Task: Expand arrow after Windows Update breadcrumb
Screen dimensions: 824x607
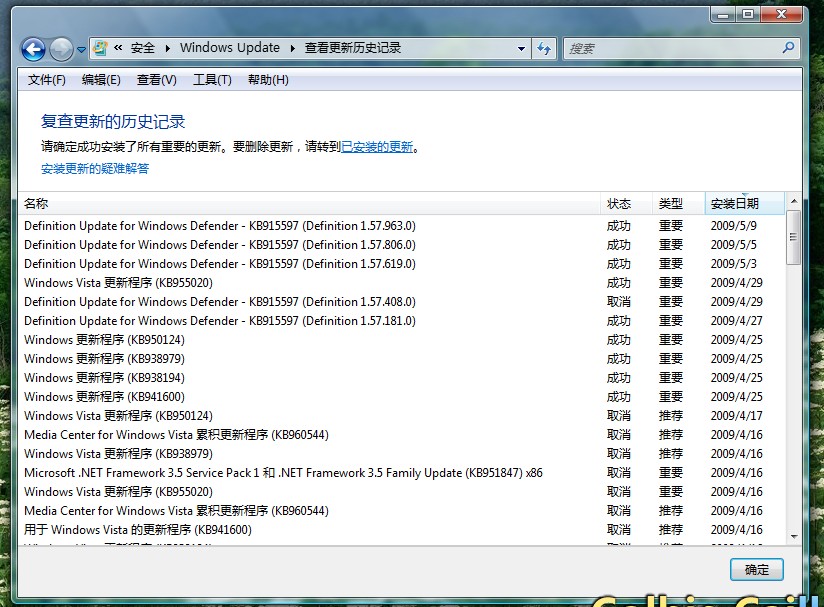Action: (293, 48)
